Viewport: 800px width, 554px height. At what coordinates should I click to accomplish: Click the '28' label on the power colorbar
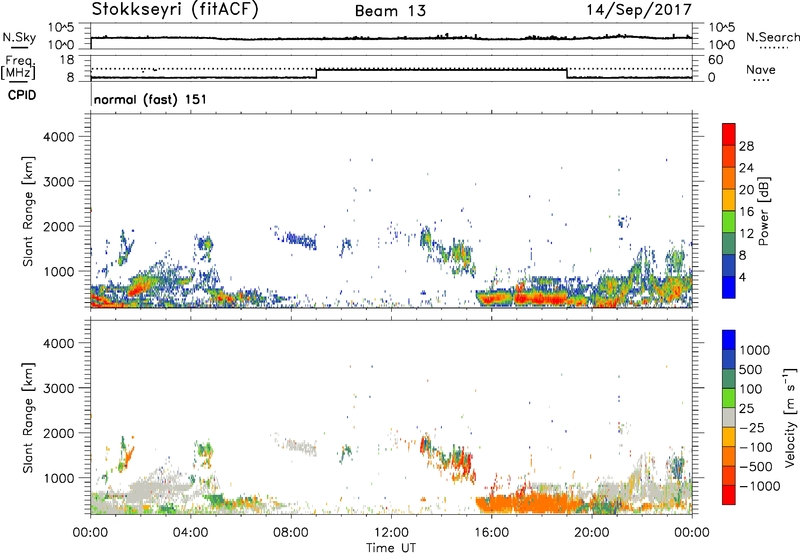[x=746, y=146]
